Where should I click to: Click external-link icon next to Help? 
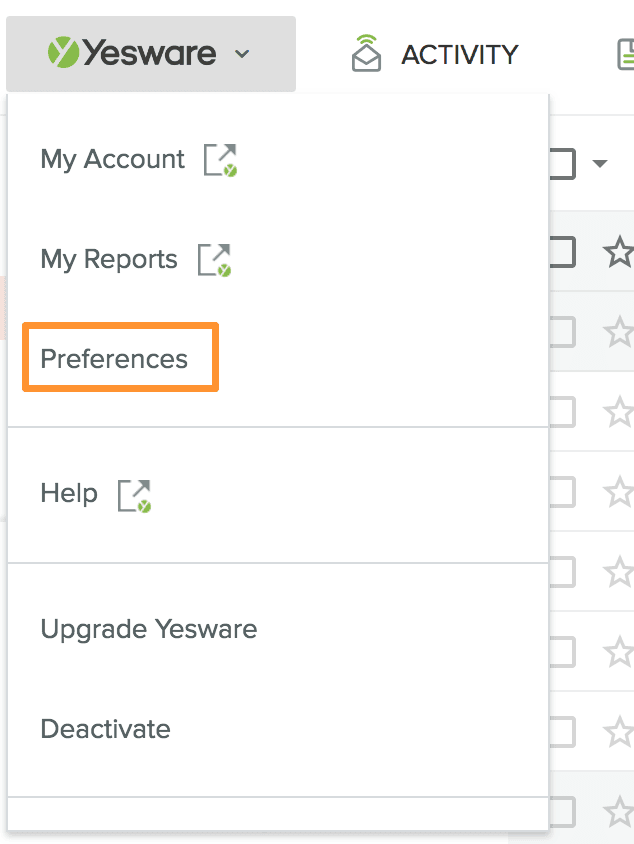click(x=134, y=495)
